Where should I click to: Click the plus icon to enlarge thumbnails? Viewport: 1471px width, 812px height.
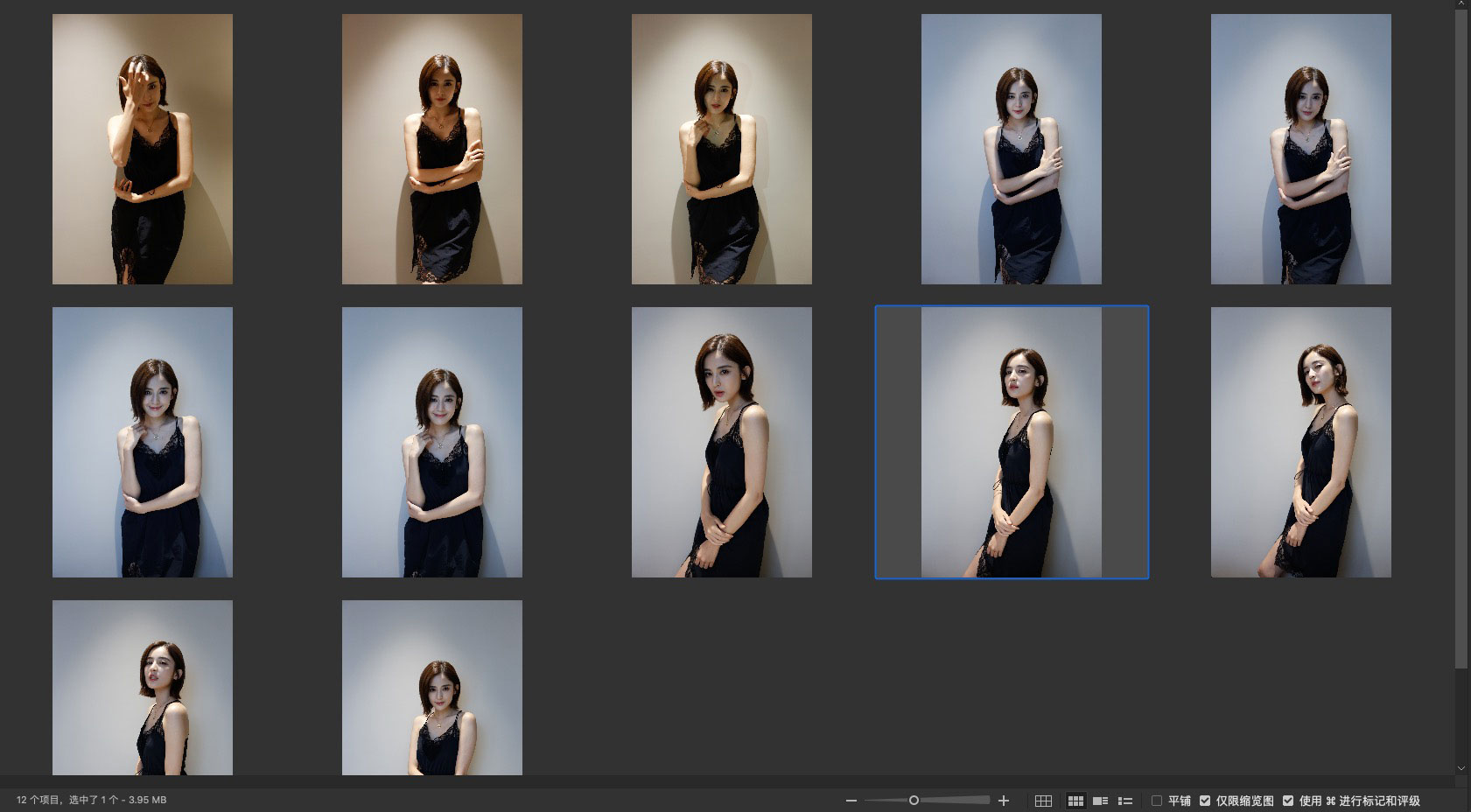1004,801
